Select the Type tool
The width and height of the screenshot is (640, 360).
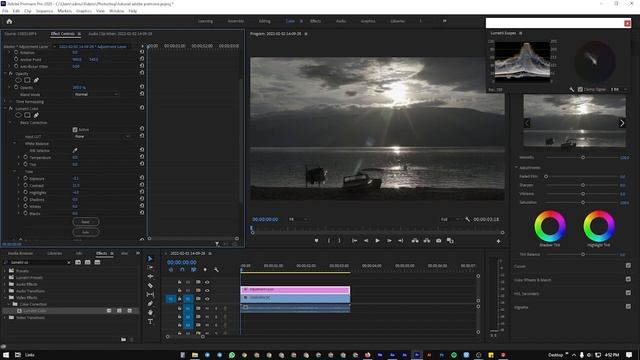(150, 321)
